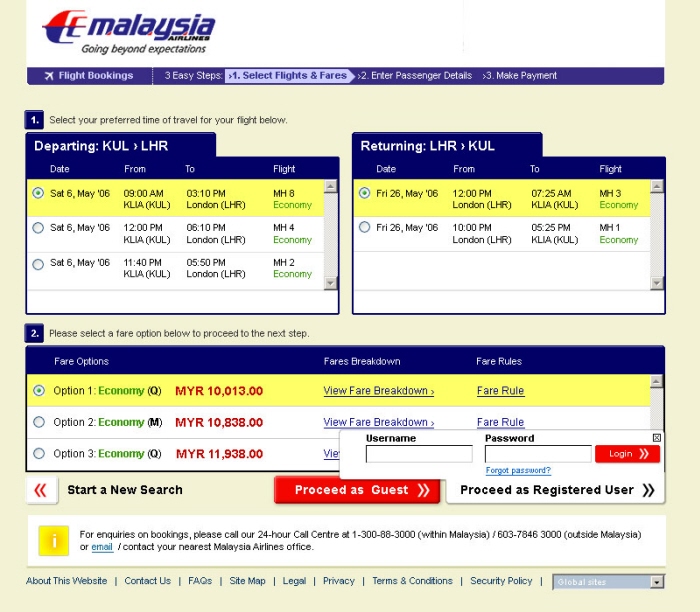Choose fare Option 3 MYR 11,938.00 radio
The height and width of the screenshot is (612, 700).
coord(39,454)
